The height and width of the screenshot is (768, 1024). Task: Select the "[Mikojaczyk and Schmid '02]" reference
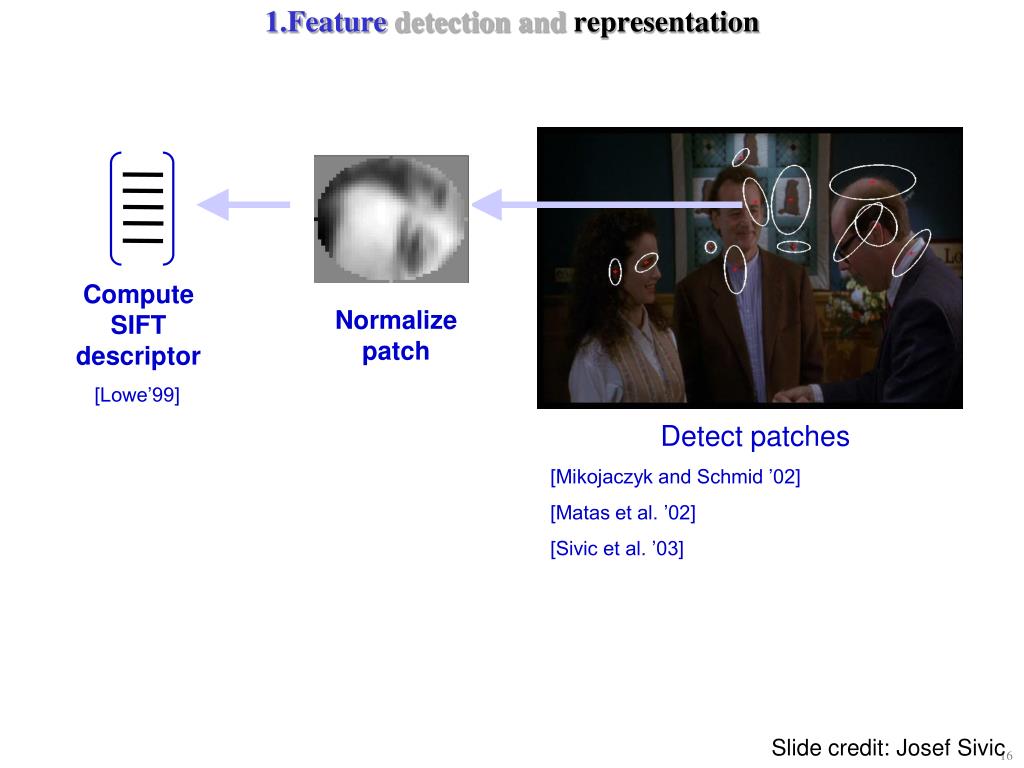coord(675,477)
